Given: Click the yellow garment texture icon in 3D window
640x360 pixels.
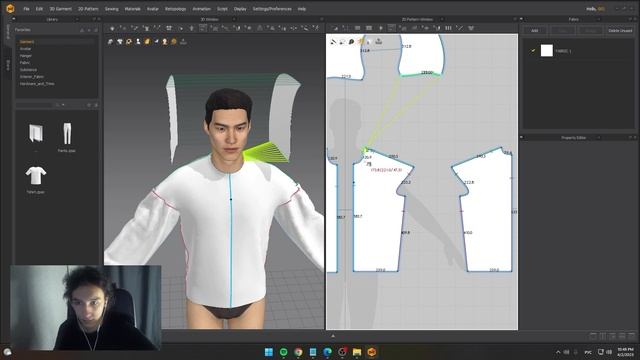Looking at the screenshot, I should point(147,42).
